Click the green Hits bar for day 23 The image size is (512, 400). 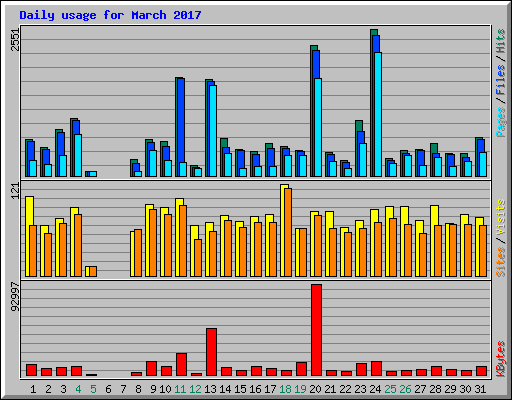[357, 148]
